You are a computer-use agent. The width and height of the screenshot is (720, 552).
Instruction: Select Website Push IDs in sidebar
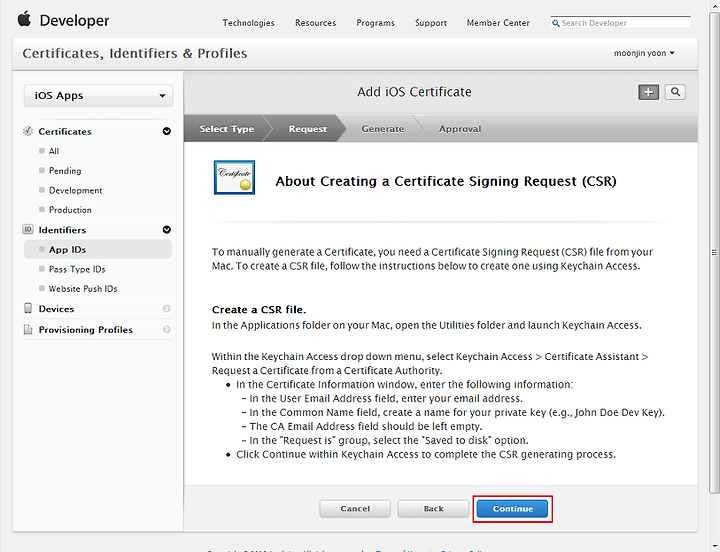coord(83,289)
